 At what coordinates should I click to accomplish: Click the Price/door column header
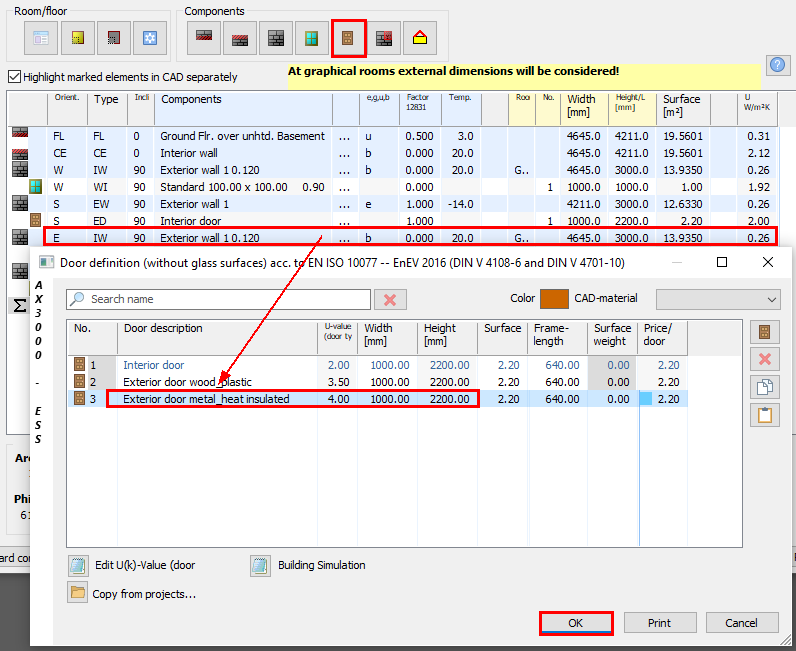662,337
